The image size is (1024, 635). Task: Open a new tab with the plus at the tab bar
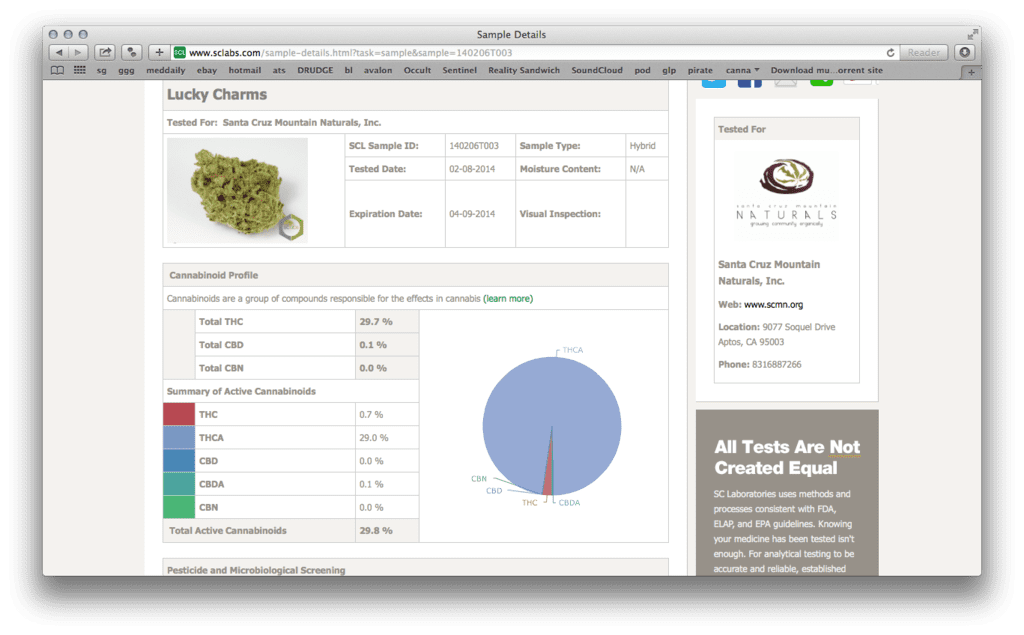[971, 73]
